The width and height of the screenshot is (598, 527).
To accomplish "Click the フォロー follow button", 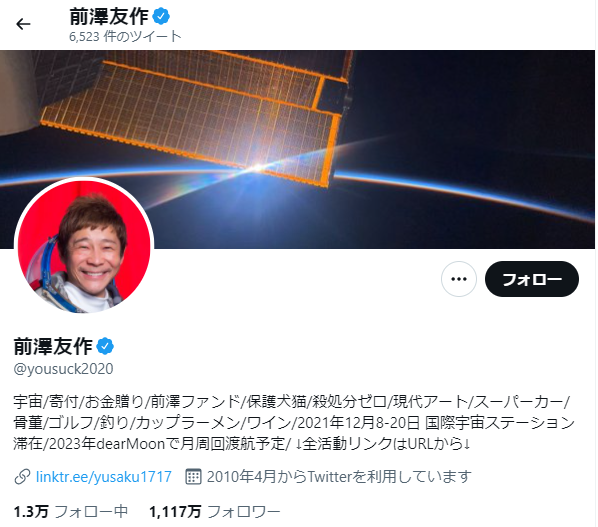I will [532, 279].
